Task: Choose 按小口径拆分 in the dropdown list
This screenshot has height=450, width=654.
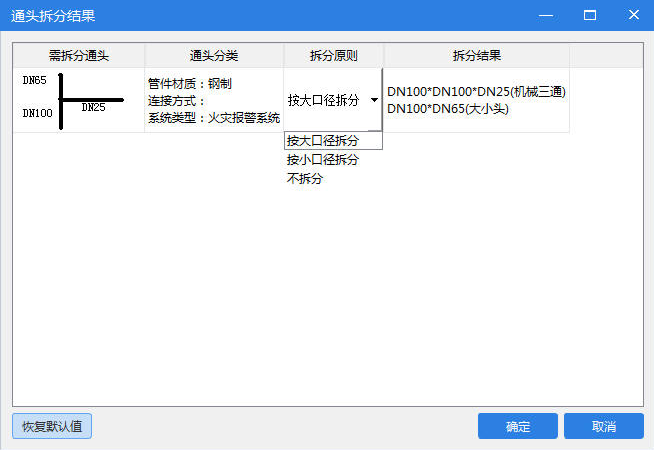Action: pos(323,160)
